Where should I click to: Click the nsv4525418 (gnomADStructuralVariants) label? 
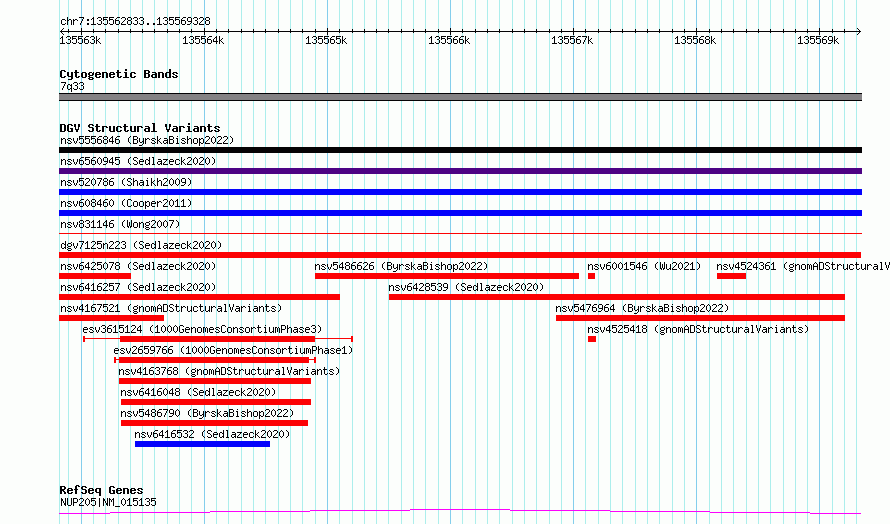click(698, 329)
